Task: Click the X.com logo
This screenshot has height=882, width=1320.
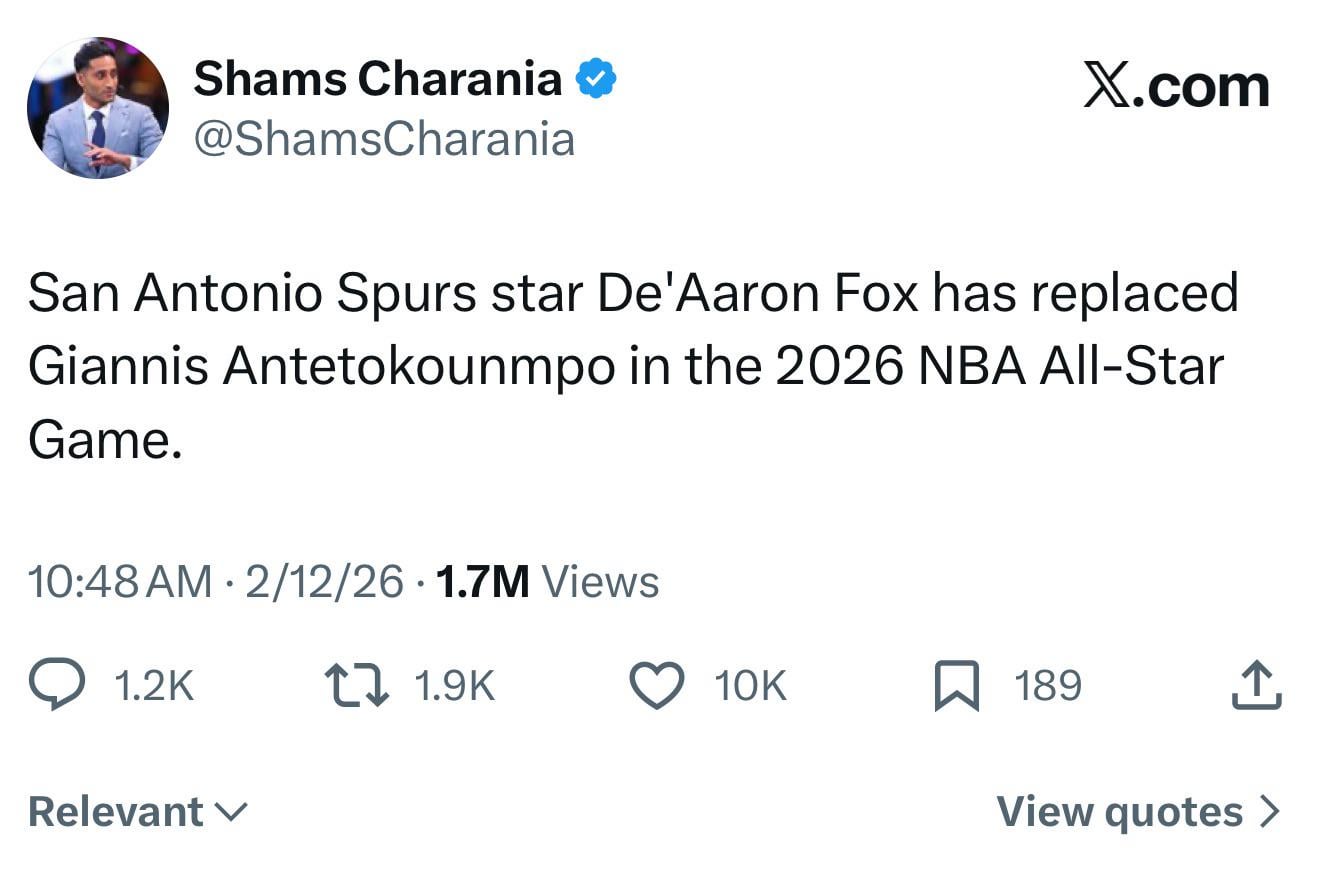Action: (x=1174, y=85)
